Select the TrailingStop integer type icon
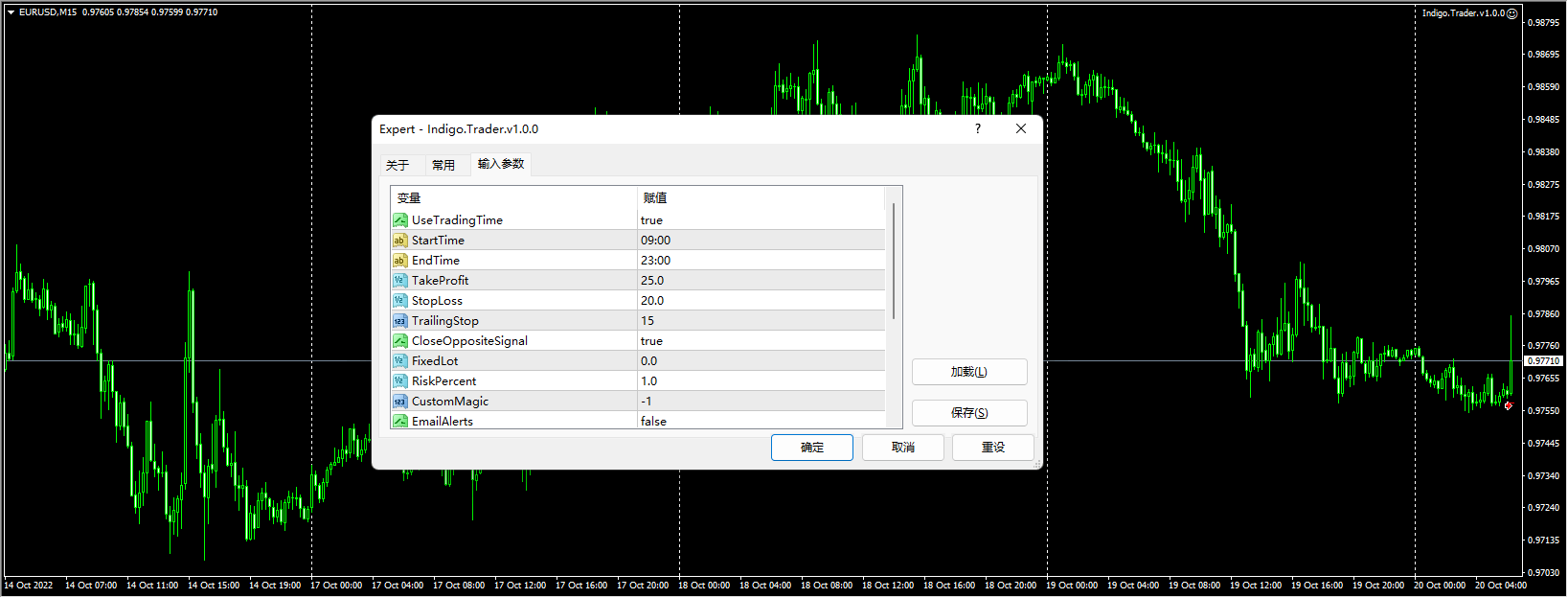Image resolution: width=1568 pixels, height=598 pixels. pyautogui.click(x=400, y=321)
